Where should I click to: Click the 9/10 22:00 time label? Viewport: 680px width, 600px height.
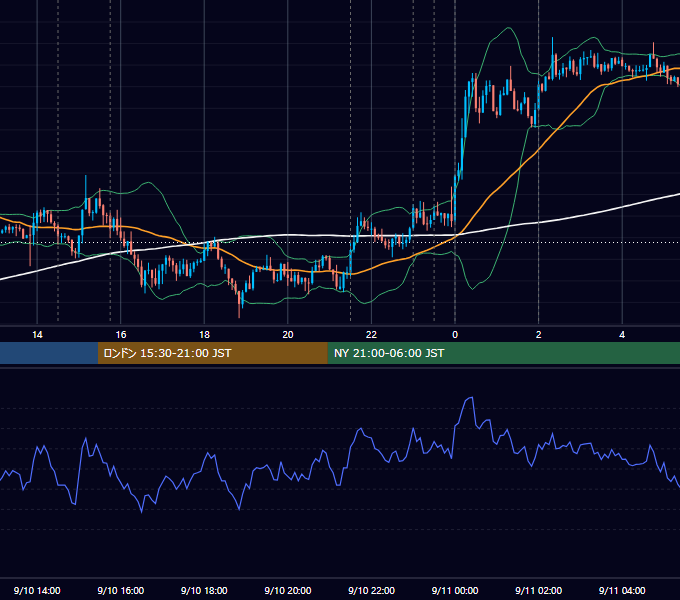coord(371,590)
